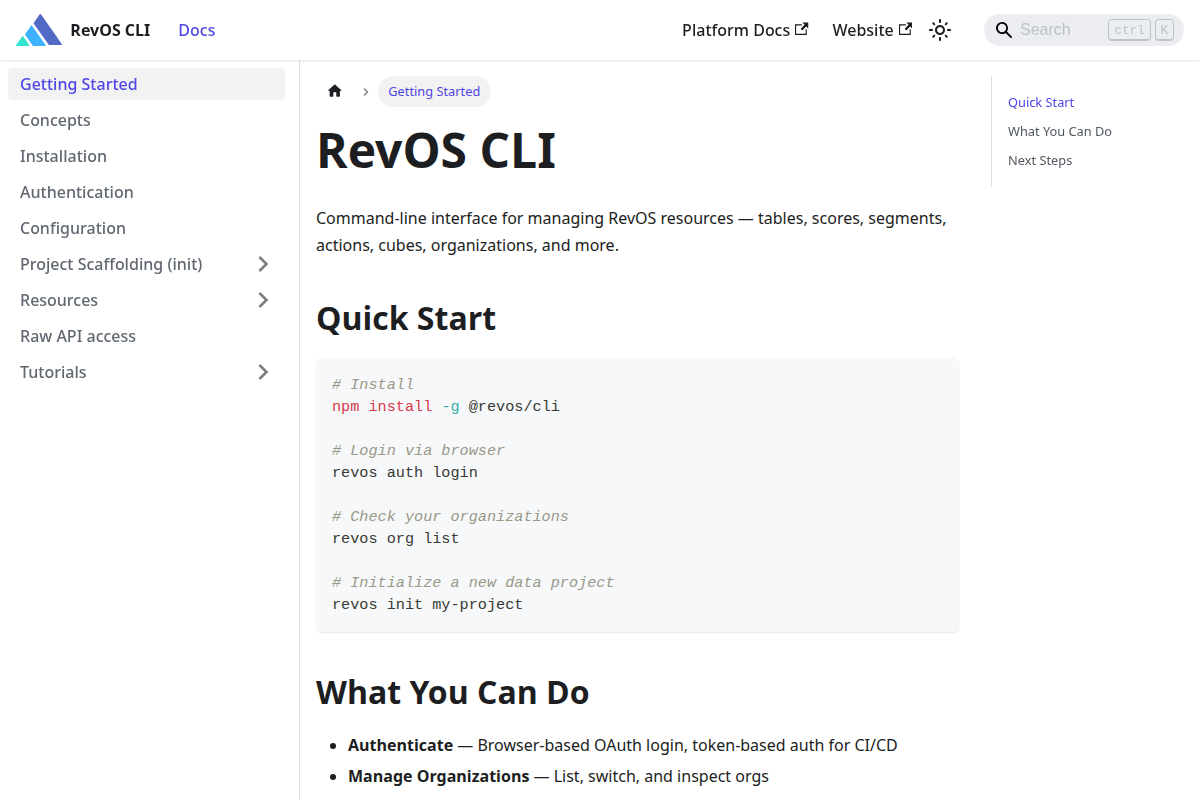Click the 'npm install -g @revos/cli' code line
The image size is (1200, 800).
[446, 406]
